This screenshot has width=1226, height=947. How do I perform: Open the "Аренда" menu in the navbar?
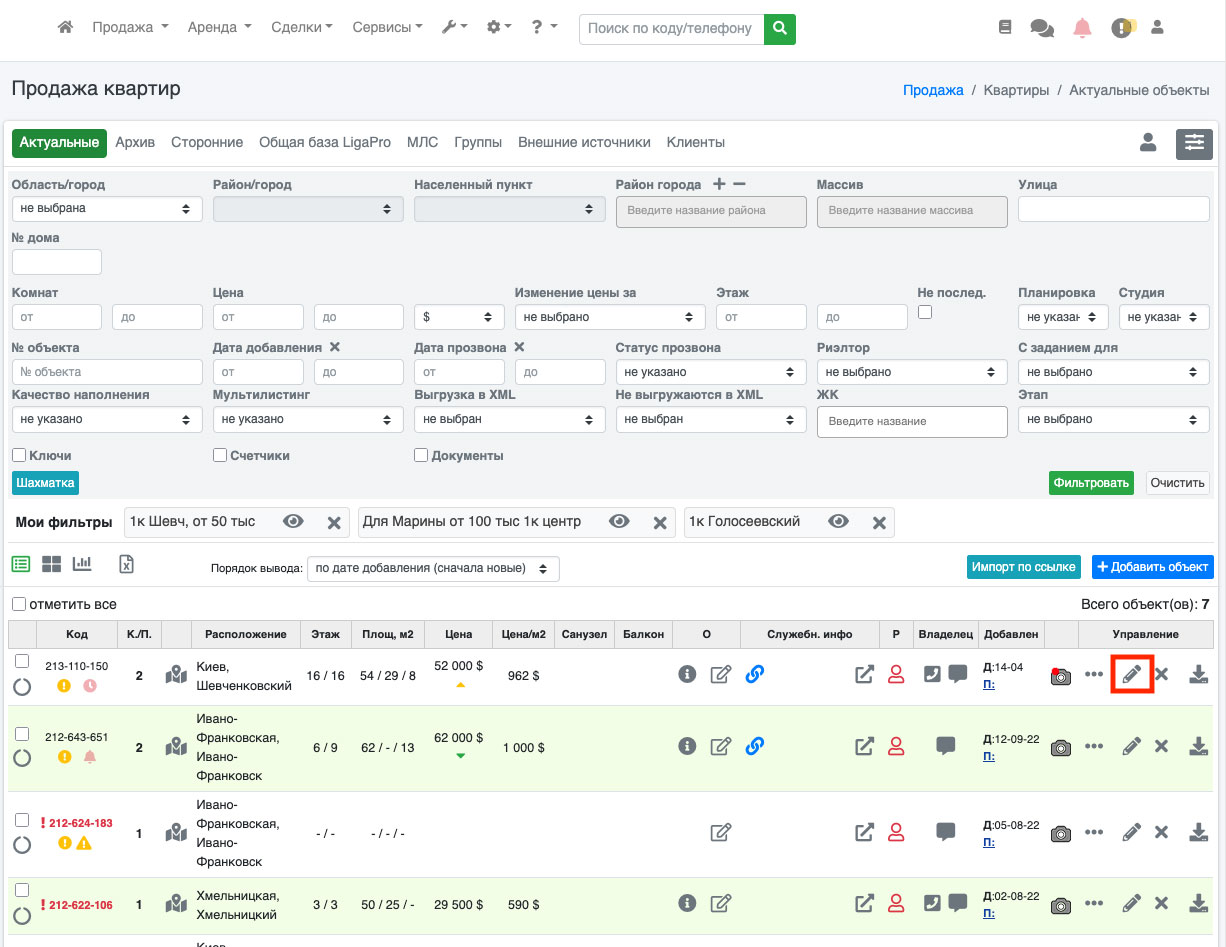coord(219,28)
